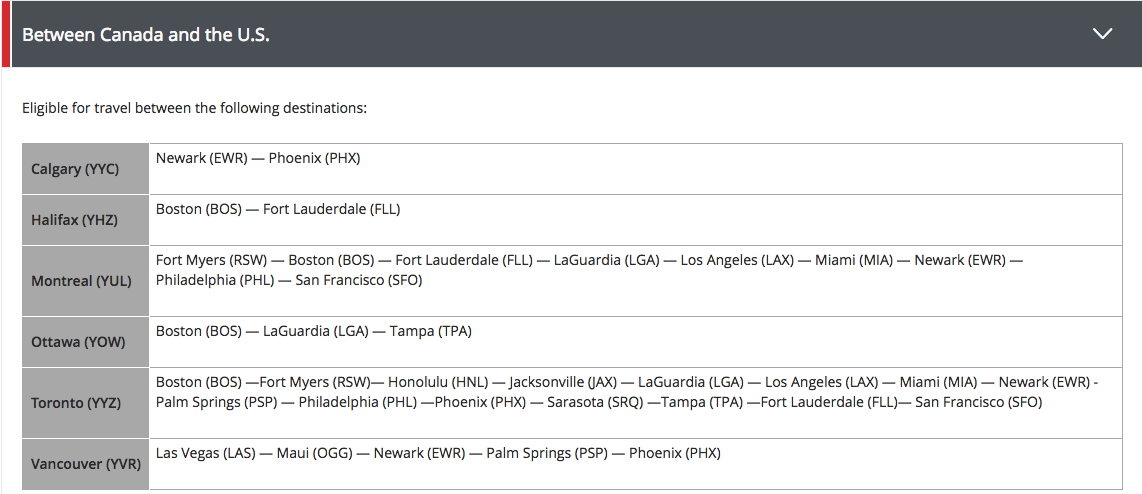
Task: Select the Halifax (YHZ) row header
Action: pyautogui.click(x=75, y=220)
